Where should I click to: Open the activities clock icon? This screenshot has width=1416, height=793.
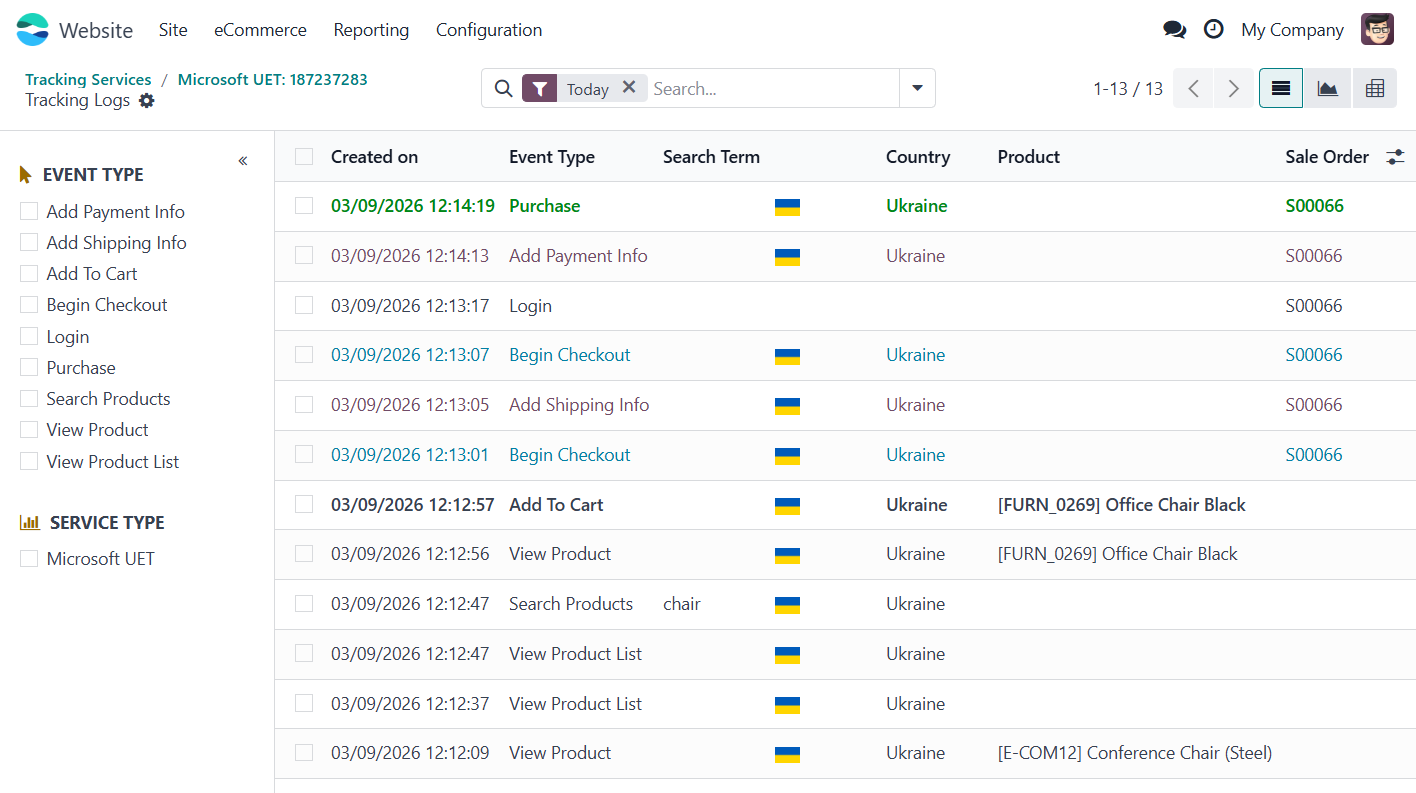1213,30
